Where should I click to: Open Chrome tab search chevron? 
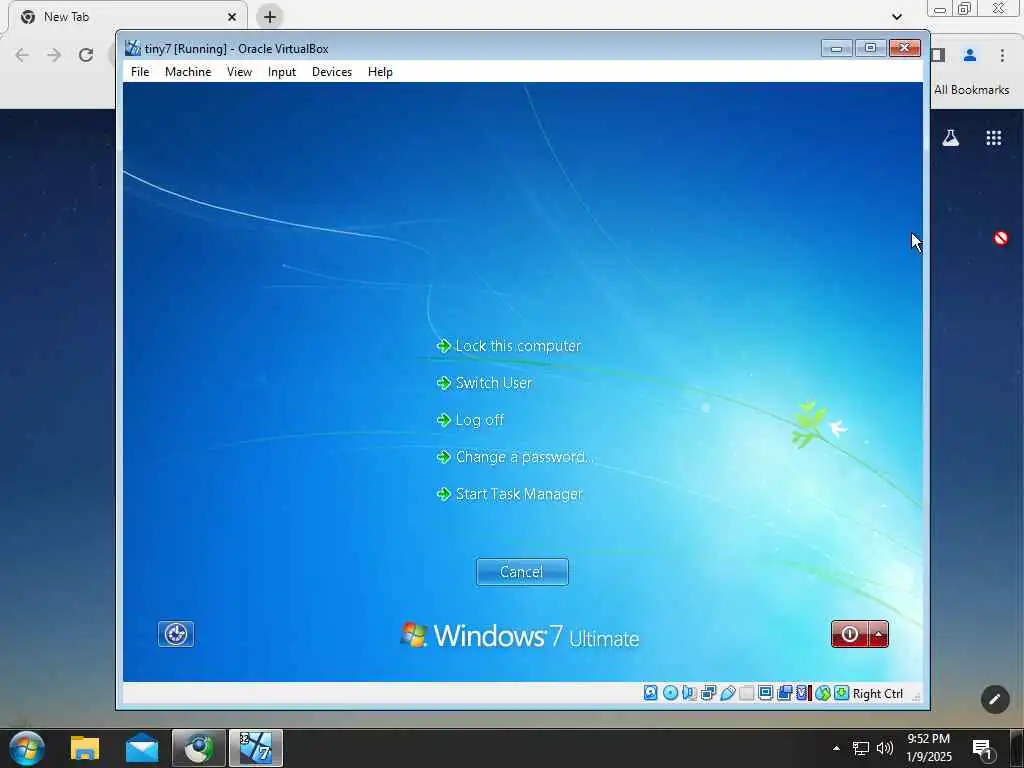[897, 17]
